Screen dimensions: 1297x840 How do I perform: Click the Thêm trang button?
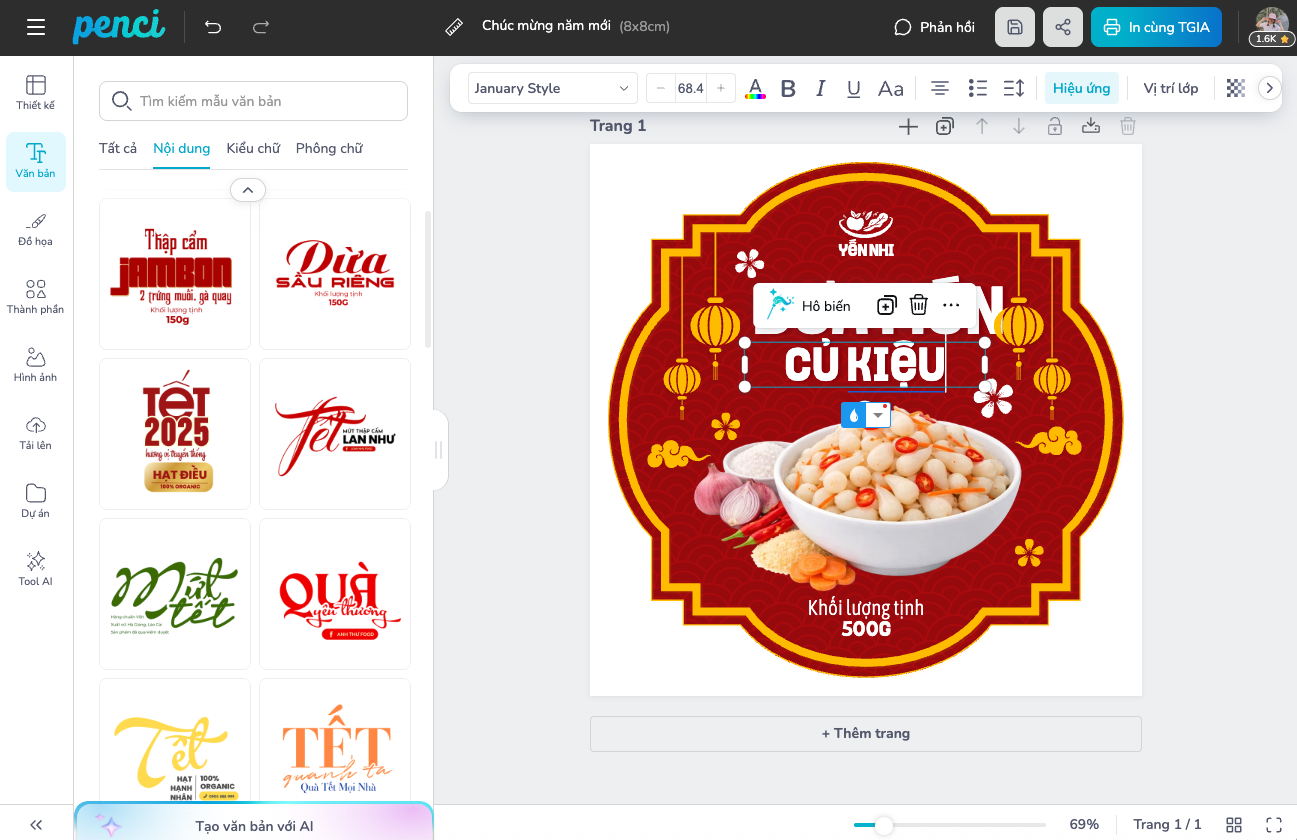tap(865, 733)
